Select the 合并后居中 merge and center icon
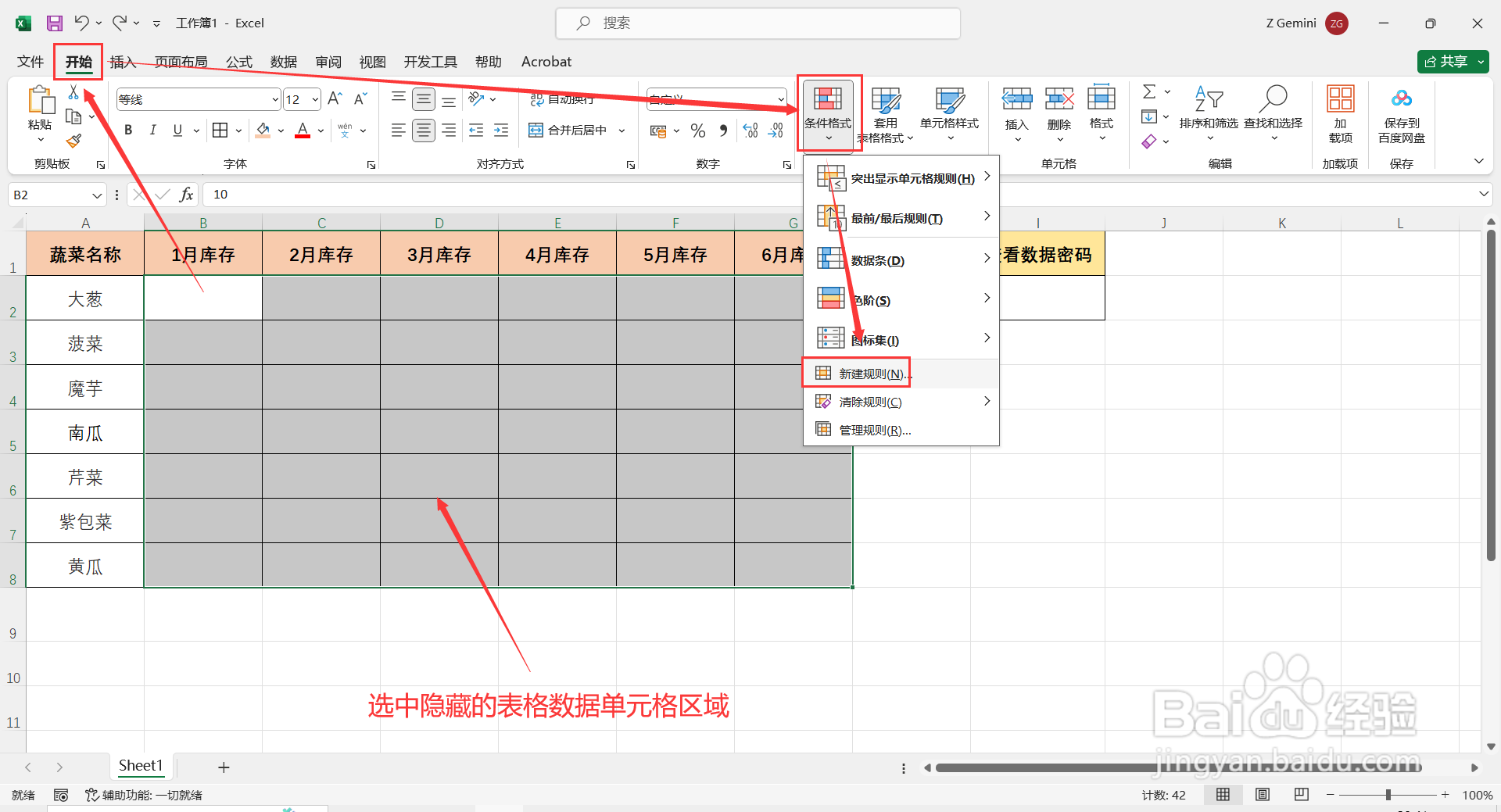 [536, 130]
